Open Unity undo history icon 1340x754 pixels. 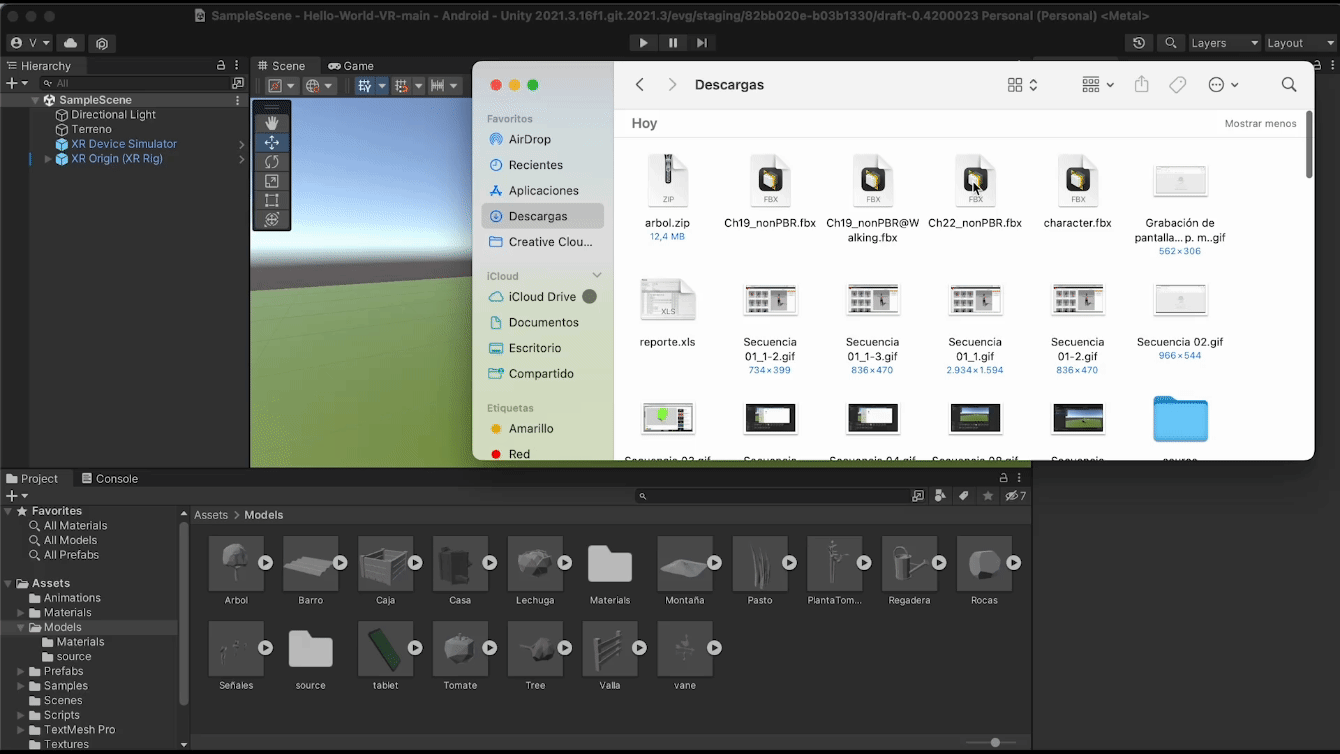click(1138, 43)
